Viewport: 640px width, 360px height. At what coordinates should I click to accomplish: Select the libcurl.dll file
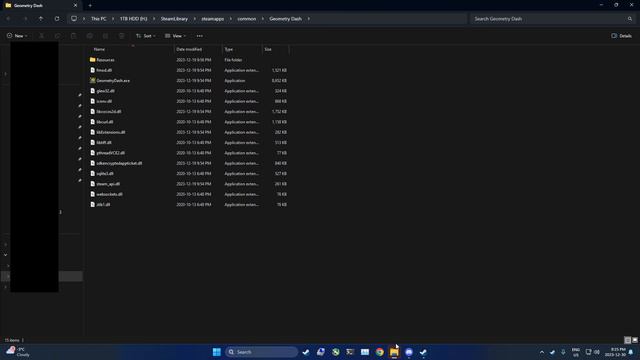point(104,122)
